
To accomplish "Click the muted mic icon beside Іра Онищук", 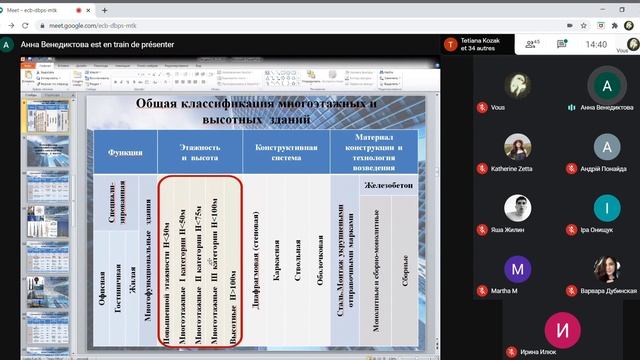I will click(x=571, y=230).
